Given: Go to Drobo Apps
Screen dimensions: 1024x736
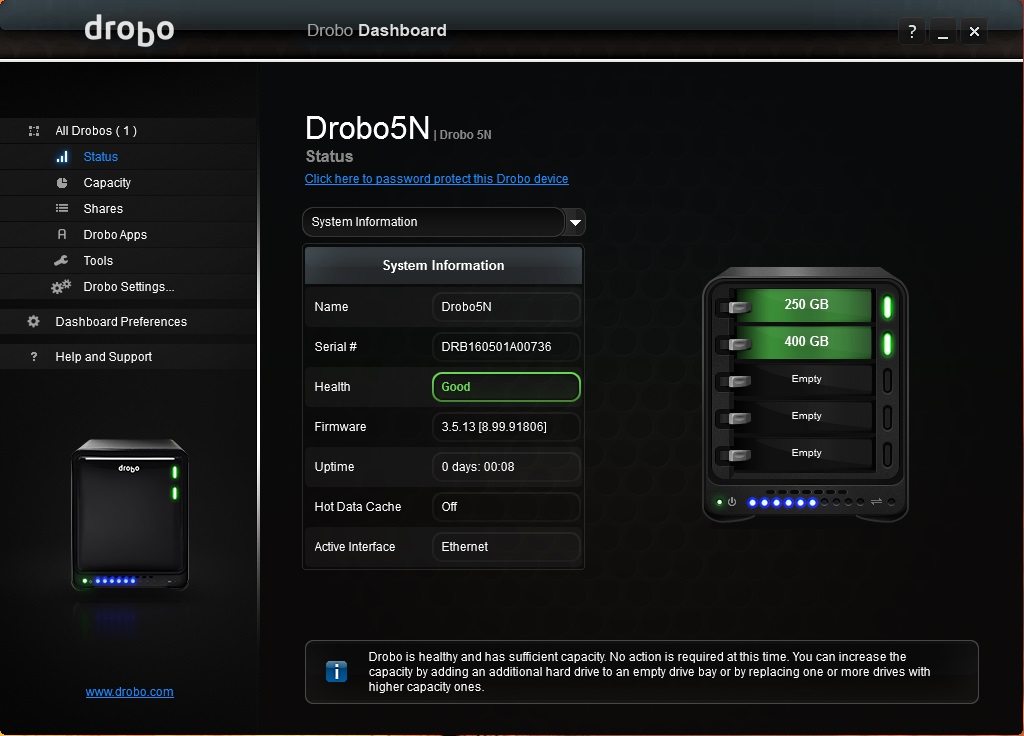Looking at the screenshot, I should [115, 234].
